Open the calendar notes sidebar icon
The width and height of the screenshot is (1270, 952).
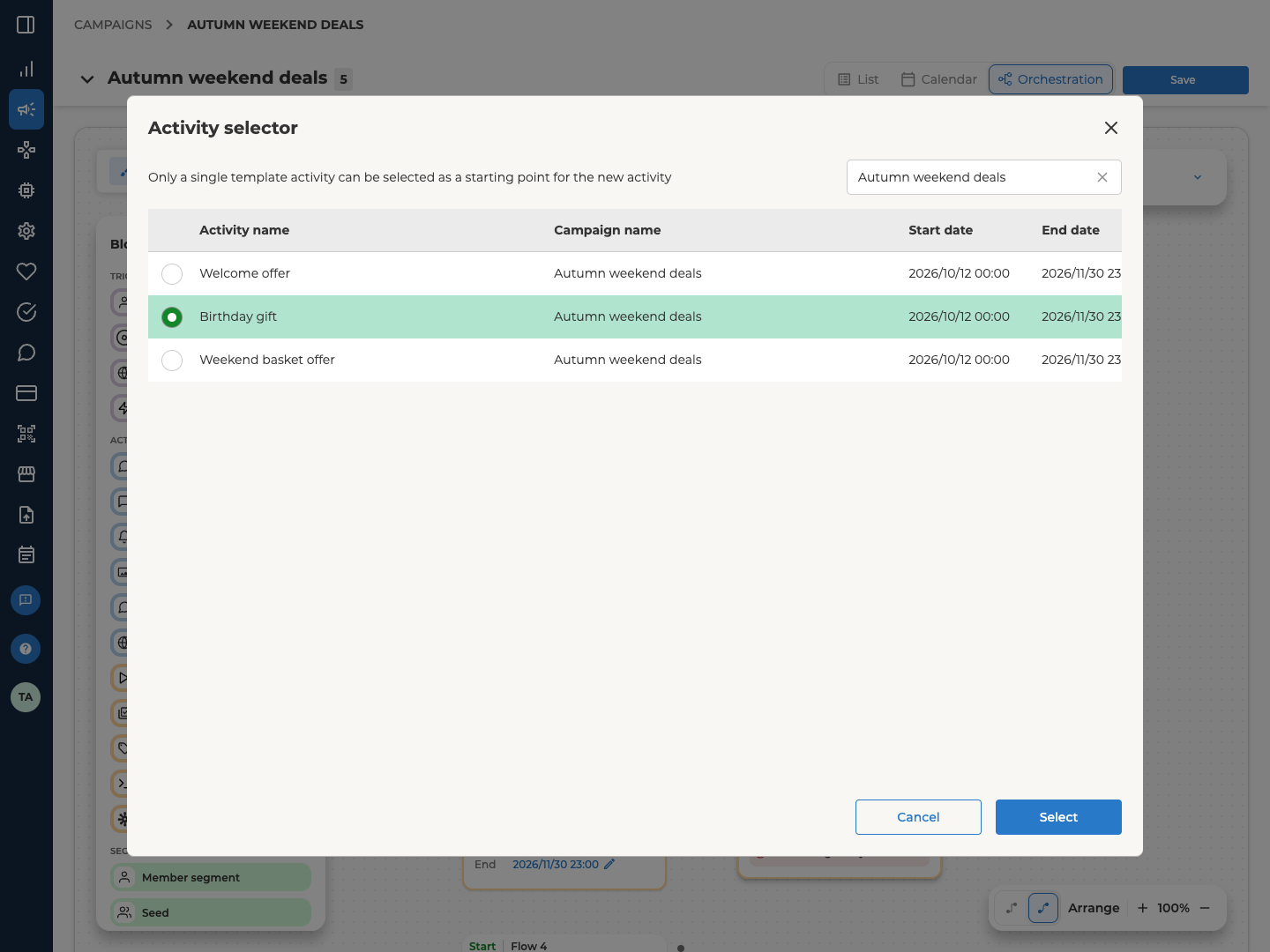[26, 555]
